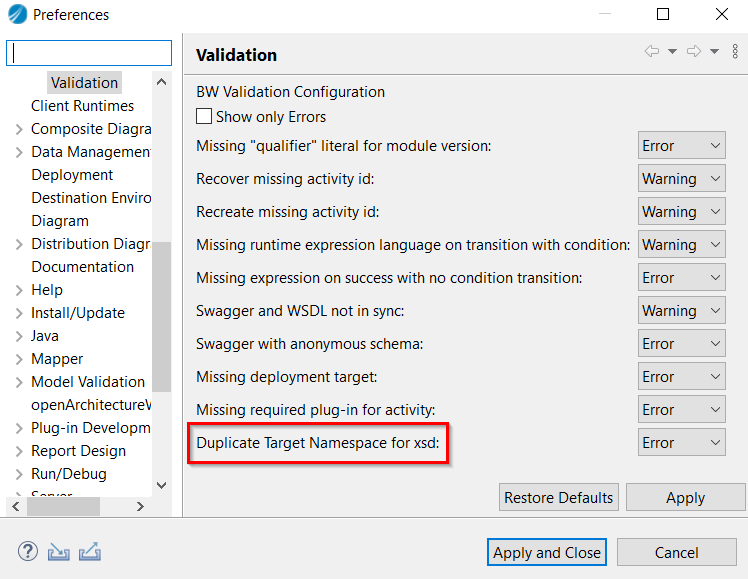This screenshot has width=748, height=579.
Task: Select the Documentation preferences item
Action: (x=82, y=267)
